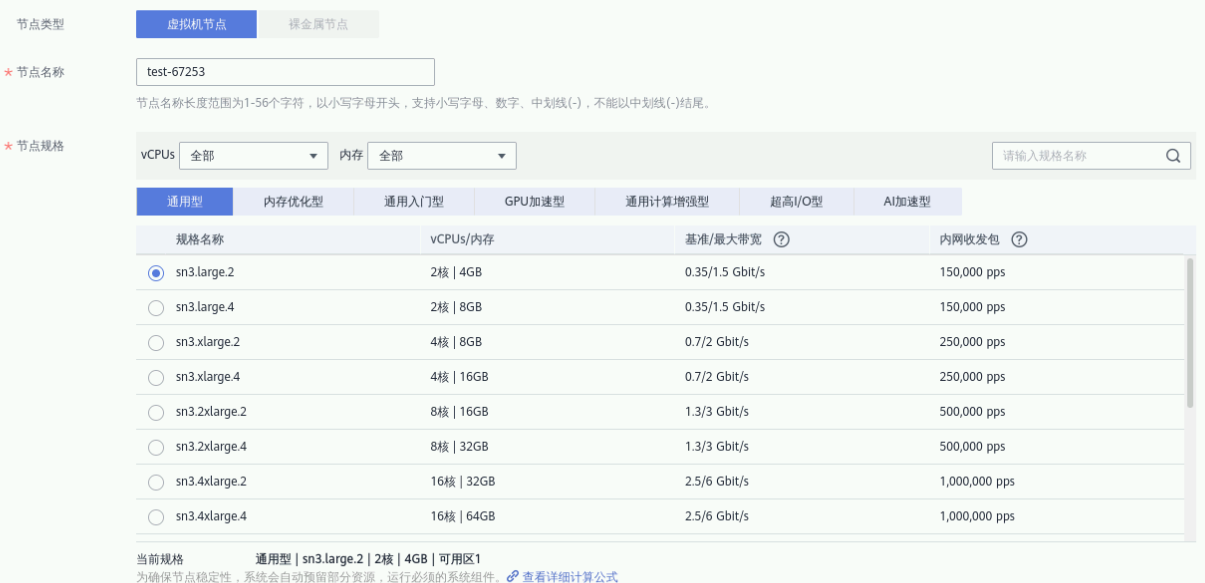Select the sn3.xlarge.2 spec option

pos(156,343)
